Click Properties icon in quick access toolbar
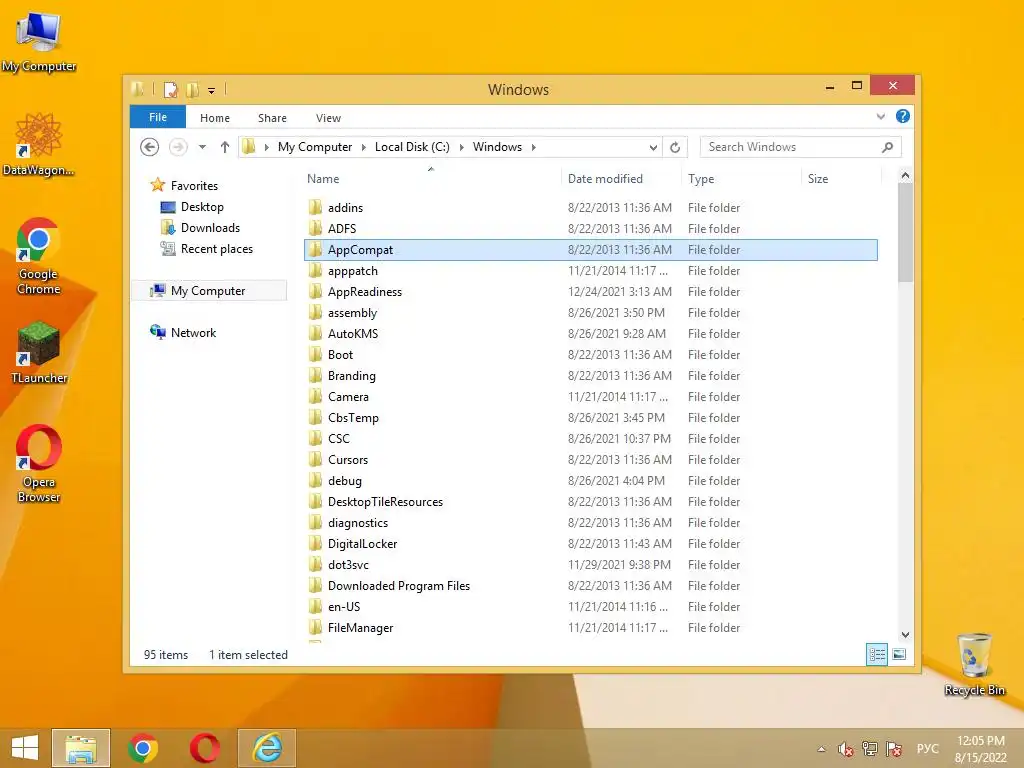The height and width of the screenshot is (768, 1024). [x=170, y=89]
